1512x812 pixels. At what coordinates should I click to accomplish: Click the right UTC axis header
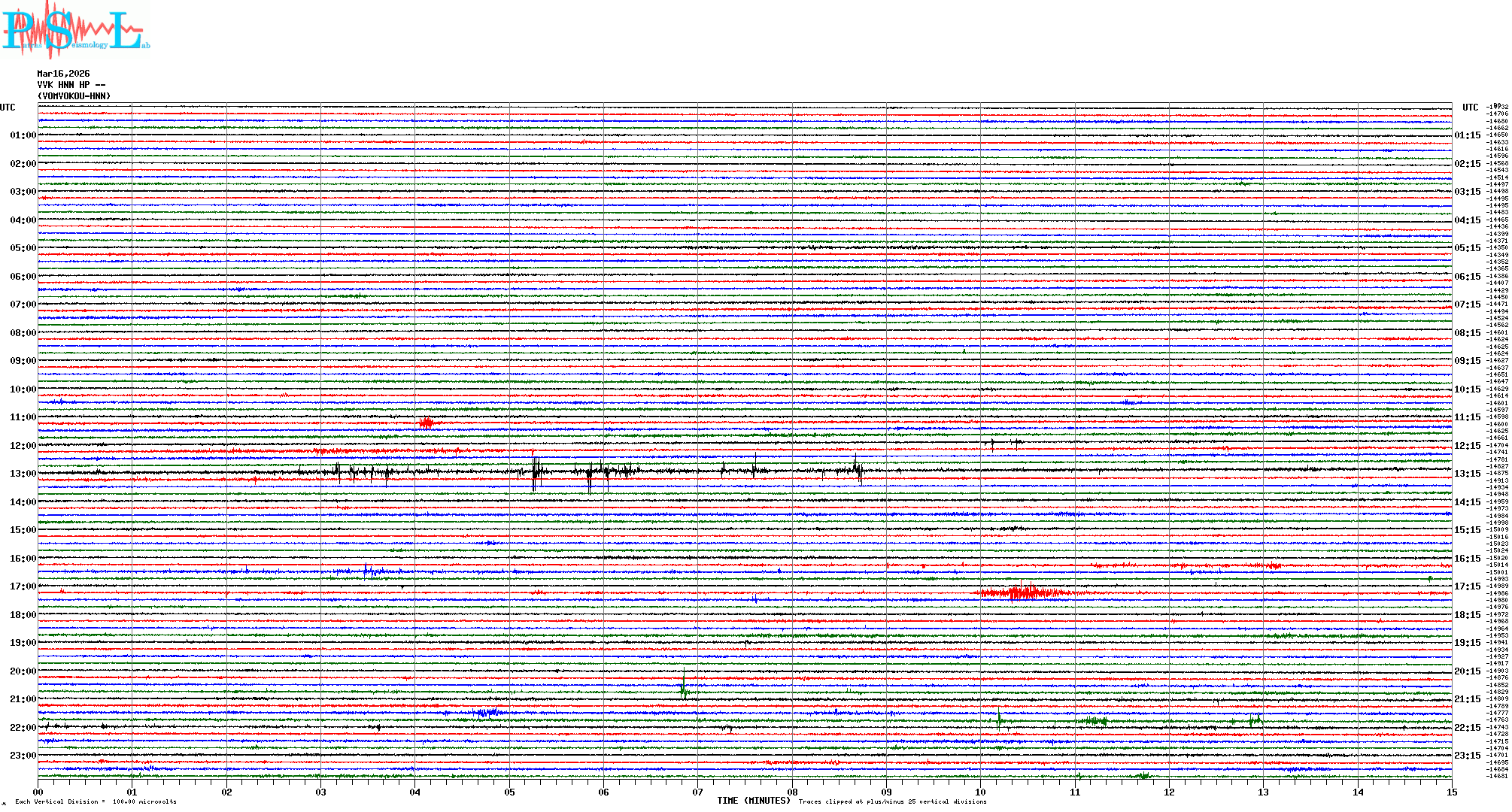click(1470, 108)
